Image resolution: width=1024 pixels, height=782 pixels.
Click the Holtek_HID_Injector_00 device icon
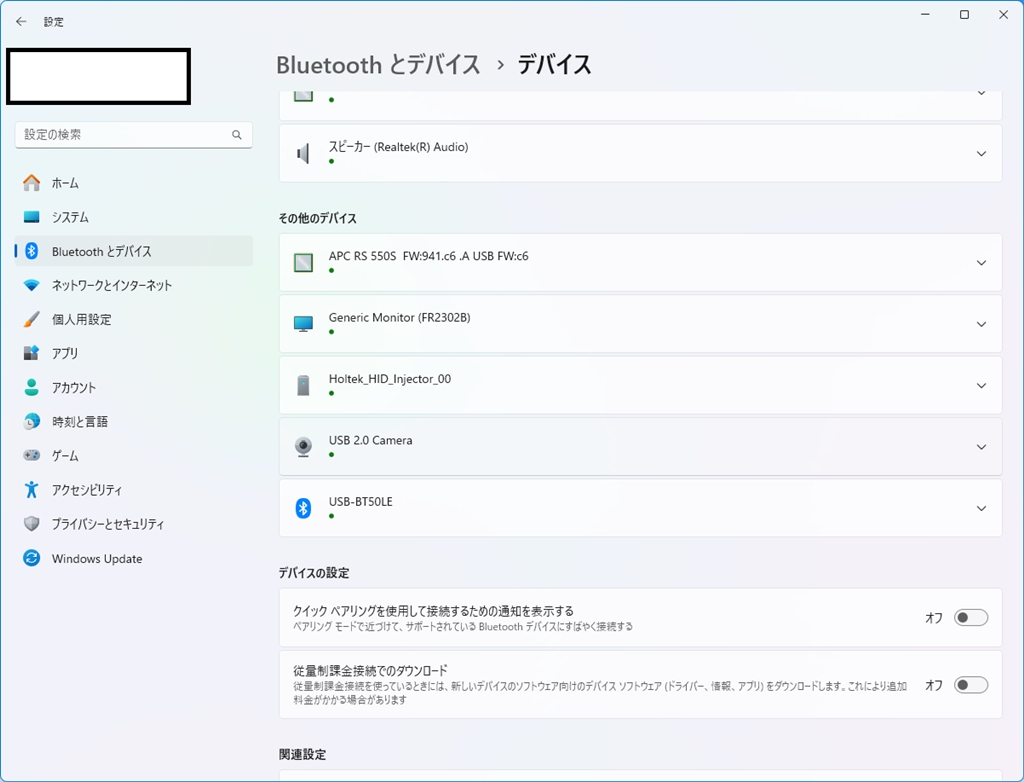click(303, 385)
